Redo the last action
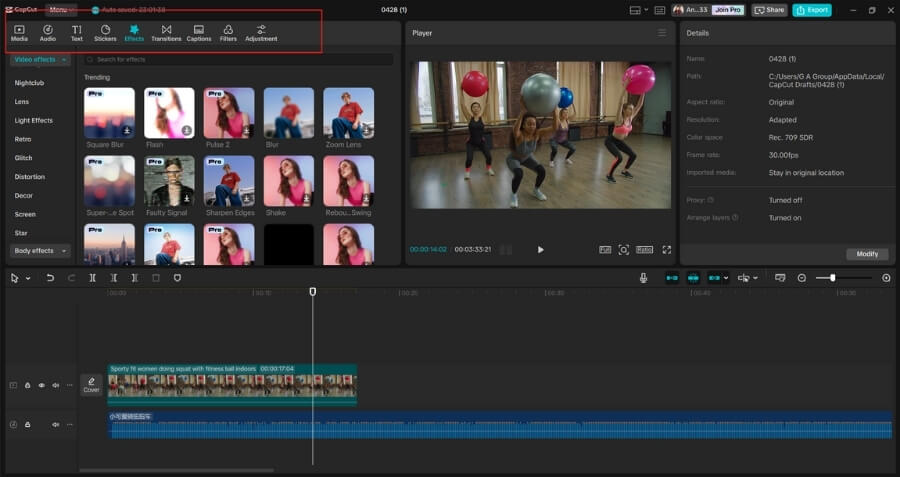Viewport: 900px width, 477px height. click(x=71, y=278)
